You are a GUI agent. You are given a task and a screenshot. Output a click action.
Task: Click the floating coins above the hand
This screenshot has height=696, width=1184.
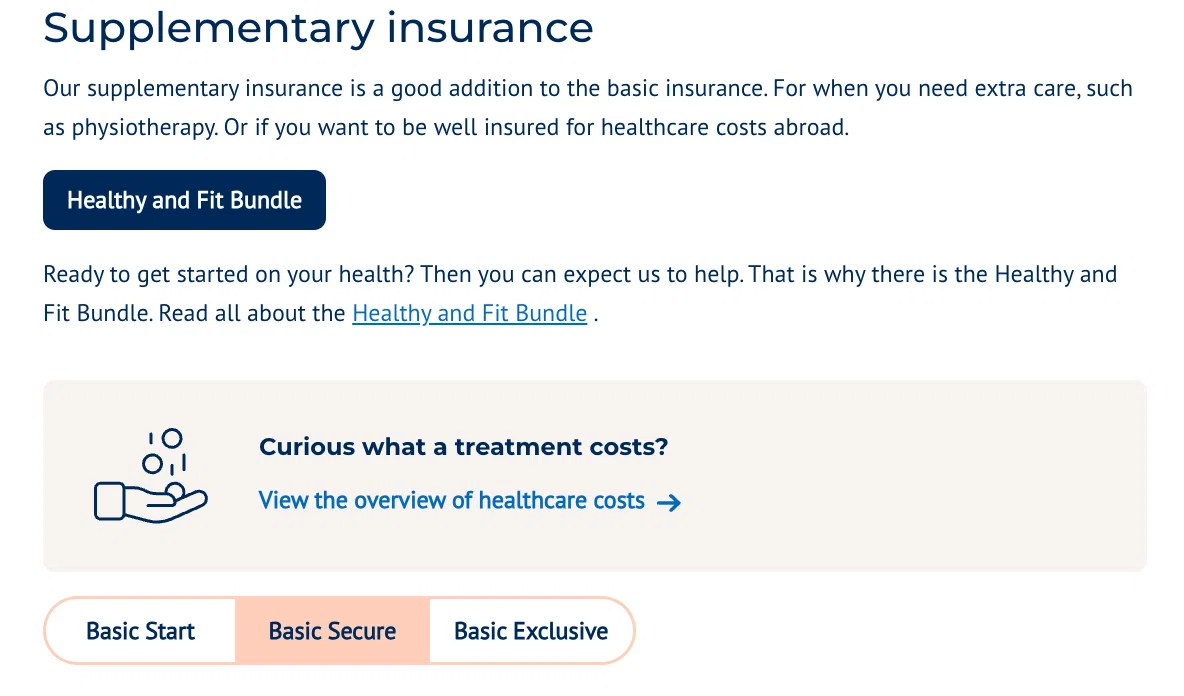[x=165, y=451]
